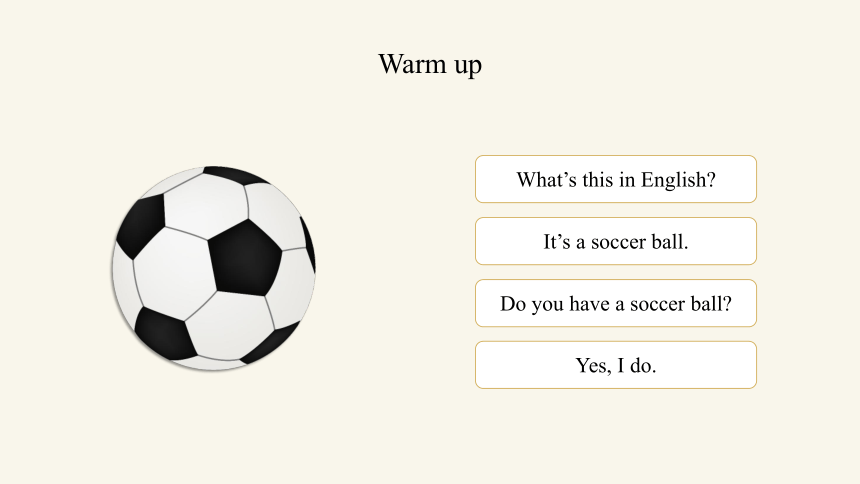Image resolution: width=860 pixels, height=484 pixels.
Task: Click the word "It's" in the second box
Action: [x=557, y=241]
